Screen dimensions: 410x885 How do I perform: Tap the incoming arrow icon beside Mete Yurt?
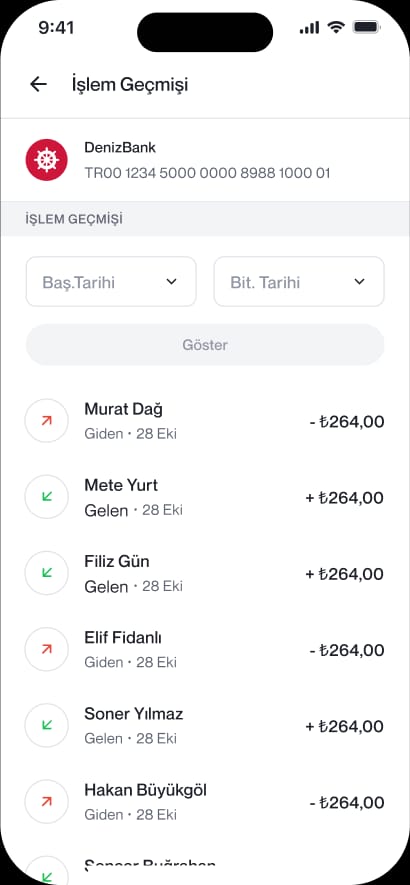pyautogui.click(x=46, y=497)
